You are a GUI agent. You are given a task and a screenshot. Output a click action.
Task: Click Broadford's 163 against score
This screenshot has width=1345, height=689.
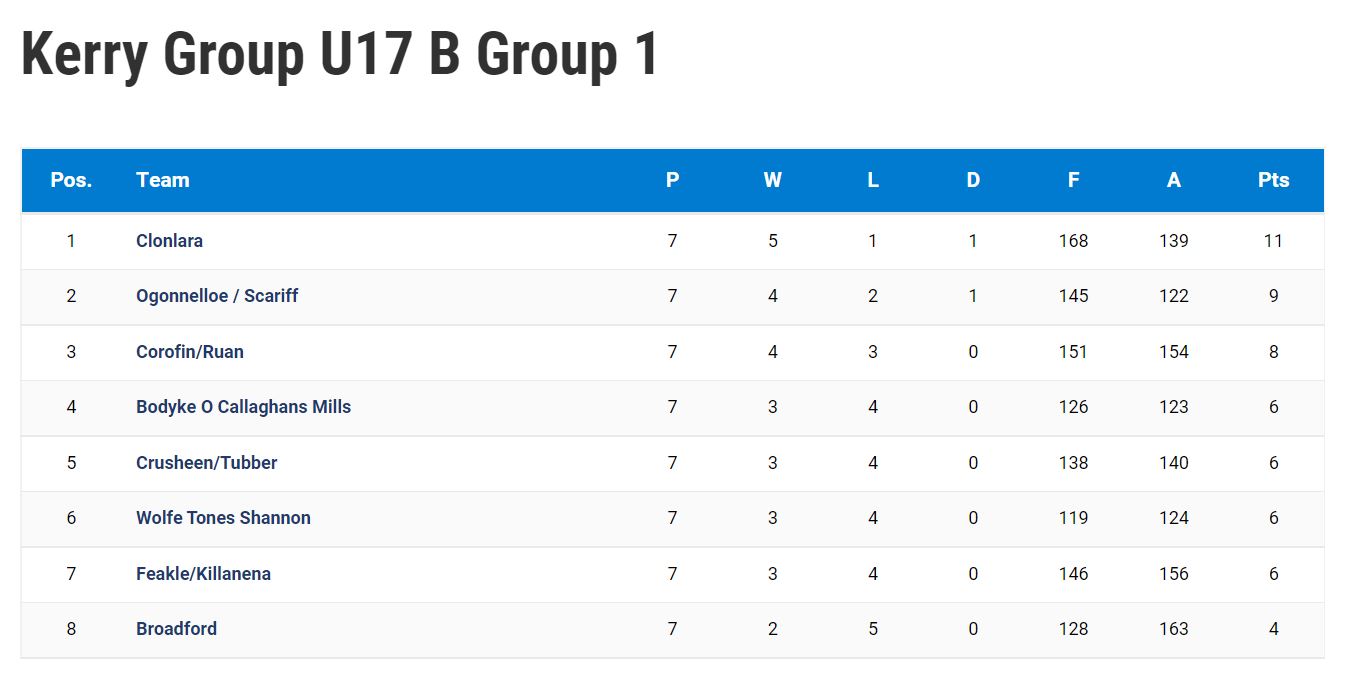(x=1174, y=629)
